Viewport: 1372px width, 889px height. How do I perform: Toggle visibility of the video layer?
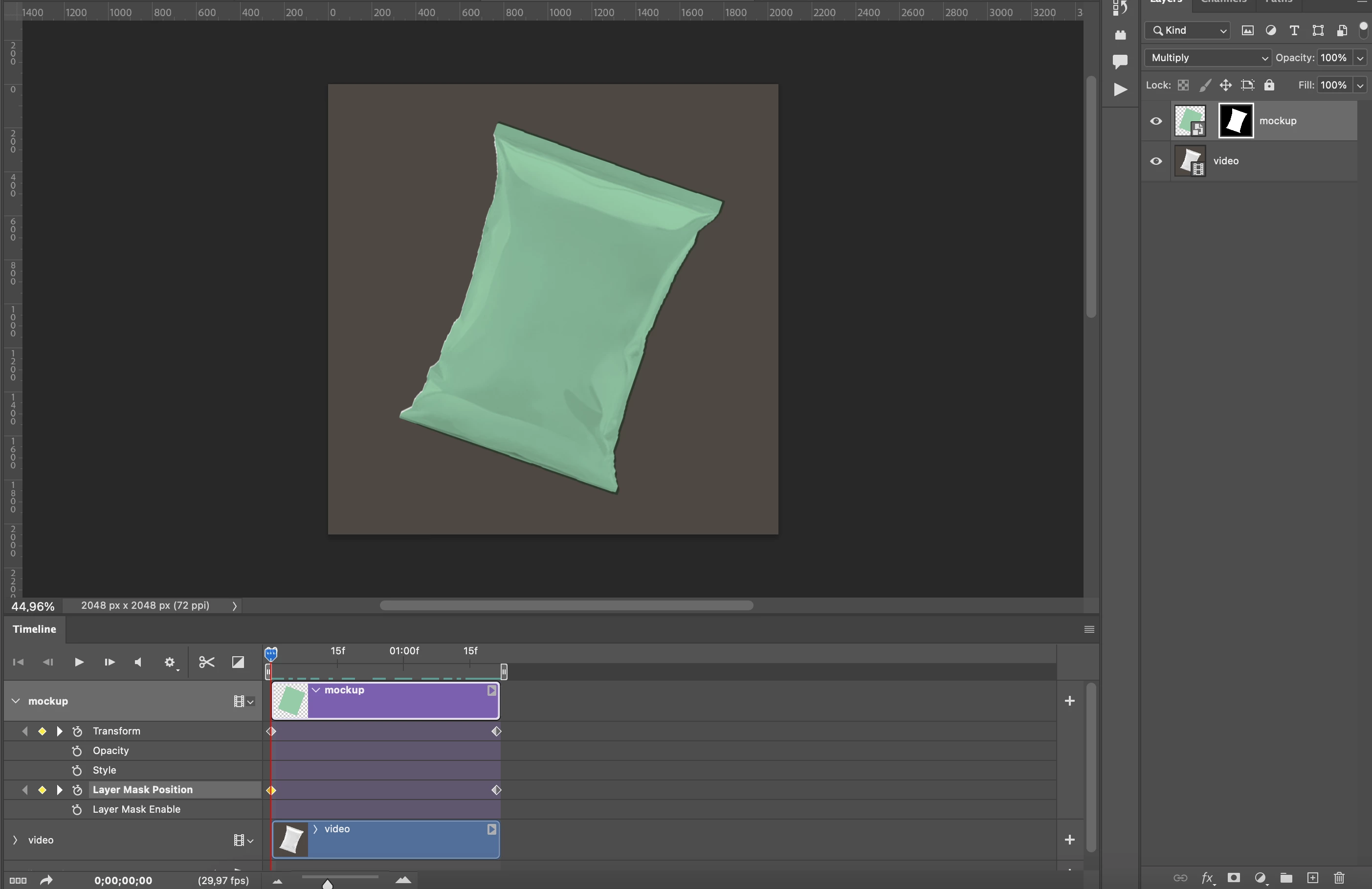click(x=1156, y=161)
